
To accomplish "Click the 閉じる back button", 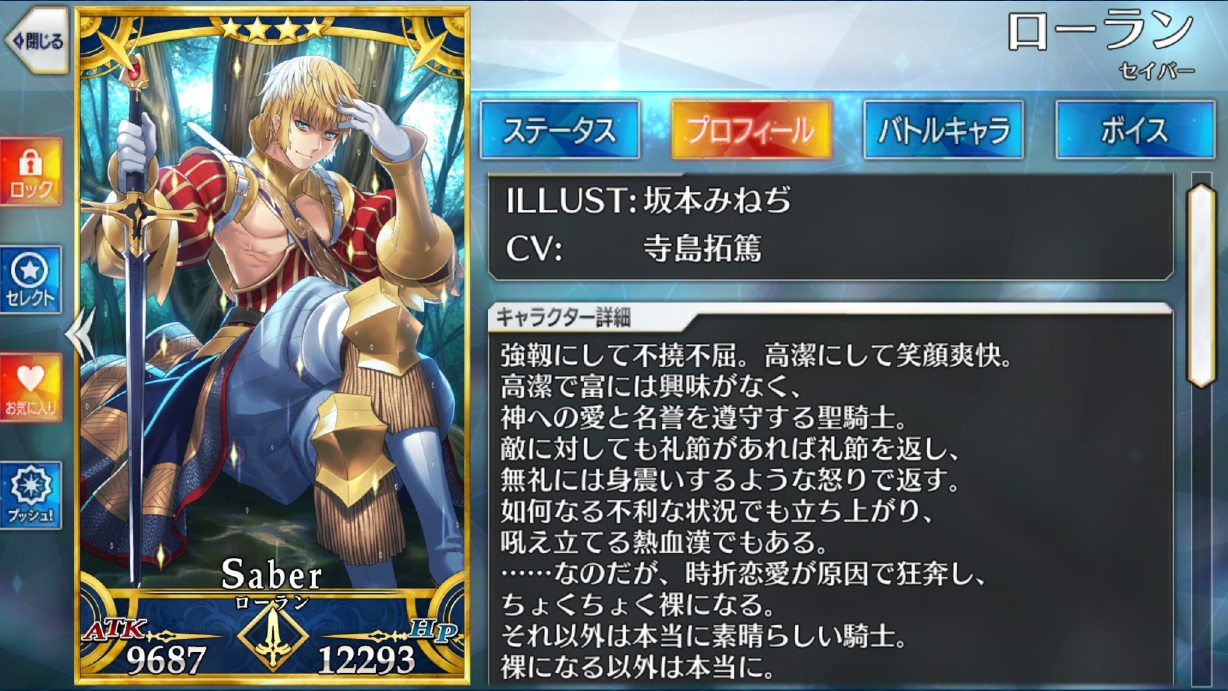I will (36, 41).
